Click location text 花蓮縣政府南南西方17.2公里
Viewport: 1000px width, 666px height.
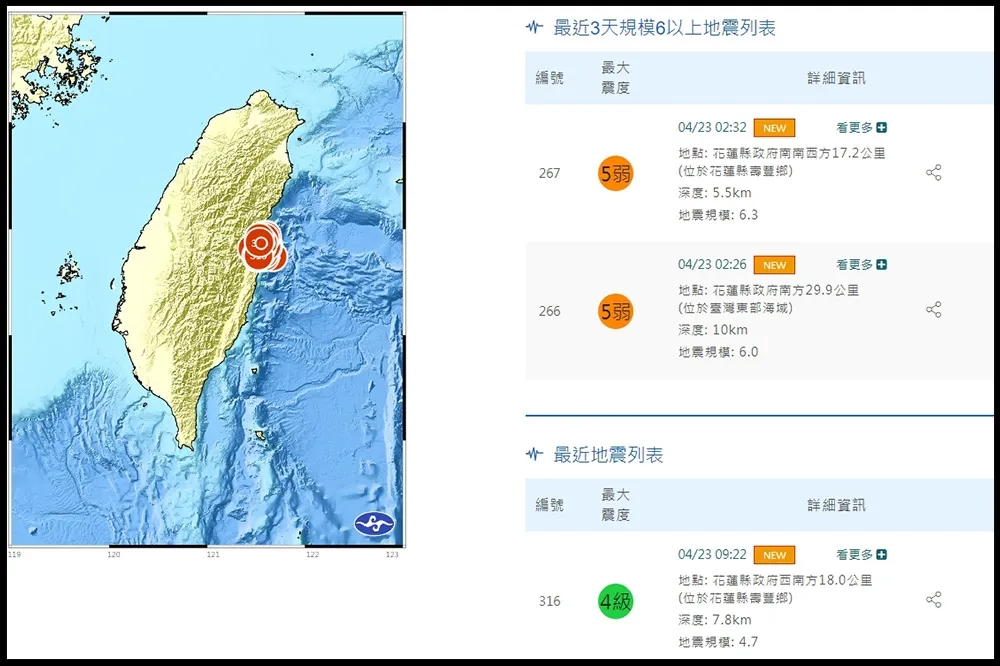tap(799, 153)
